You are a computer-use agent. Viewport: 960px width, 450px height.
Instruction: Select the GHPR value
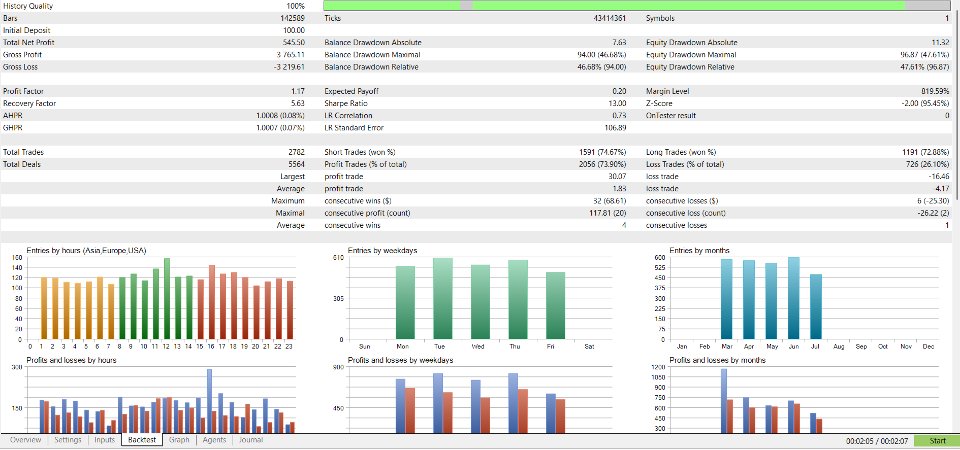coord(280,128)
